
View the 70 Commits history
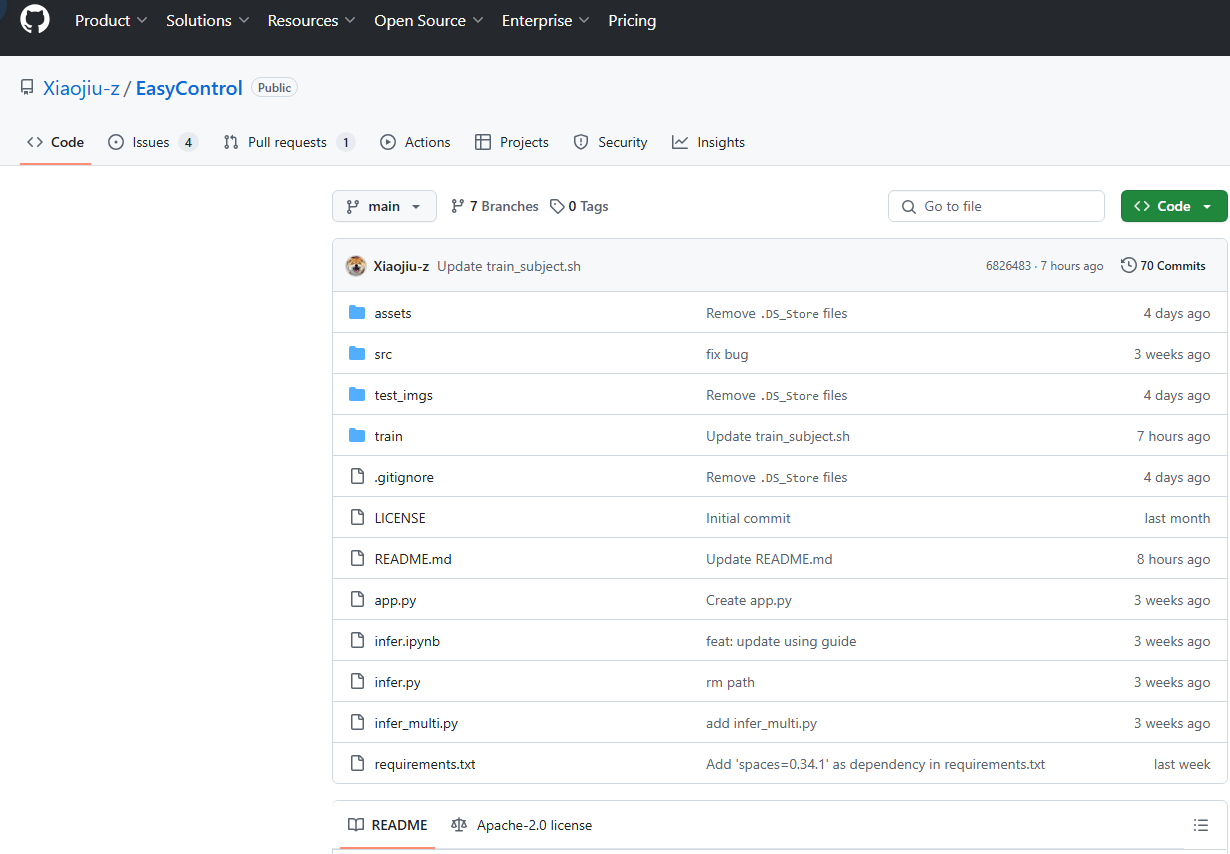pos(1163,266)
